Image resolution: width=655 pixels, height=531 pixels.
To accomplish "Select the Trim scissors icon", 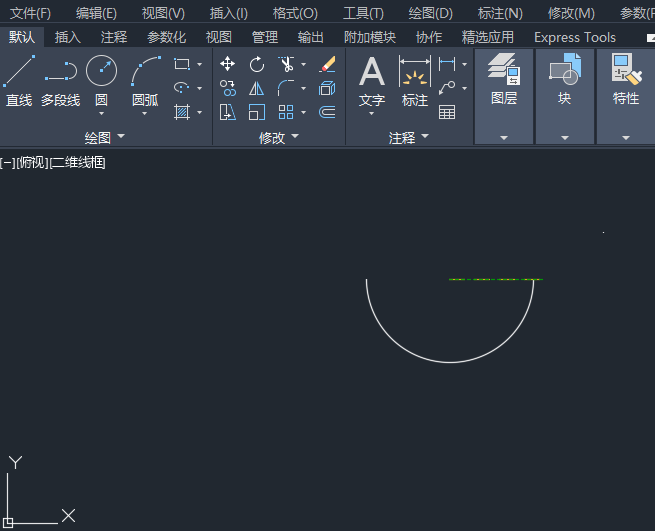I will [286, 64].
